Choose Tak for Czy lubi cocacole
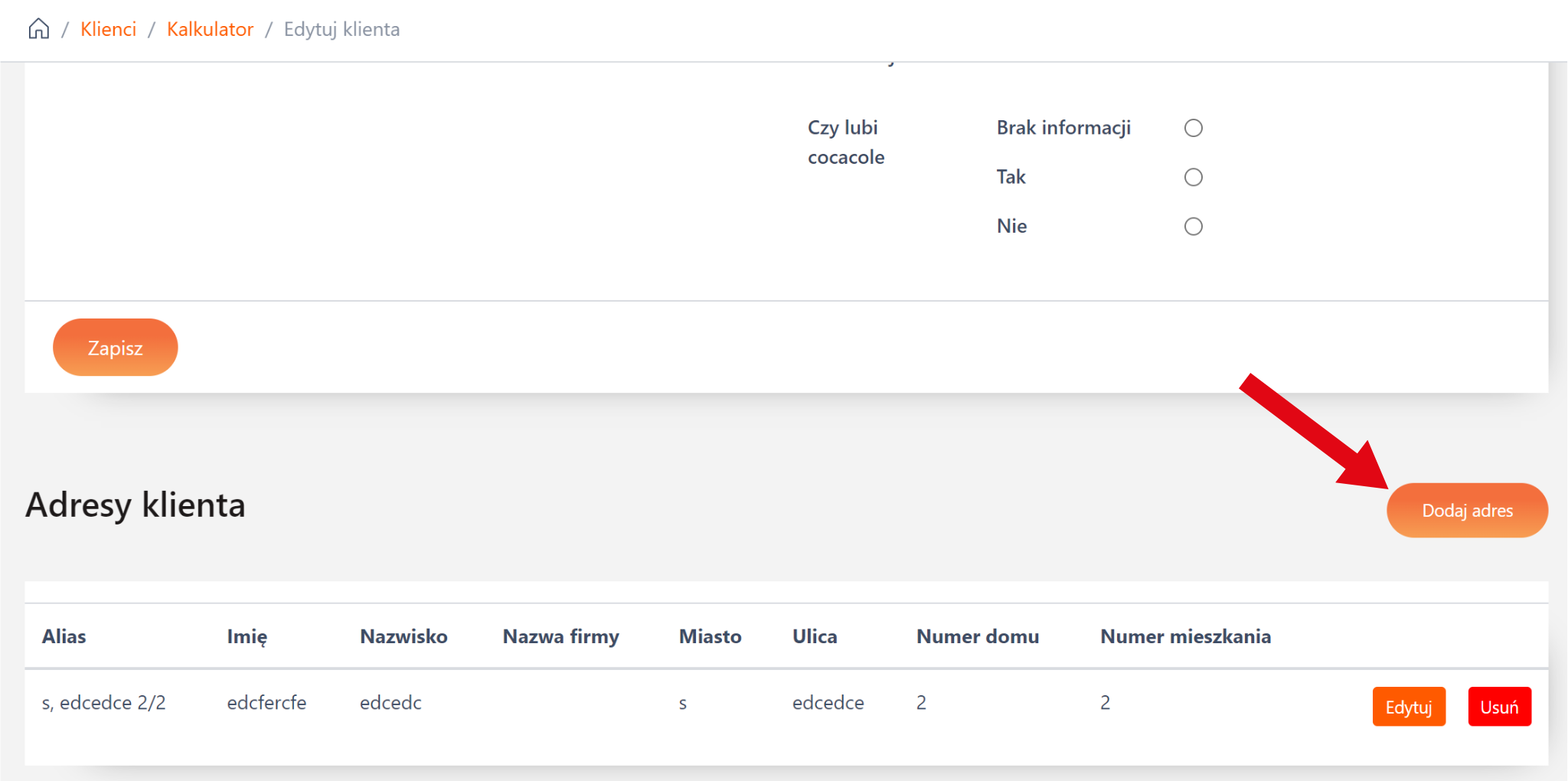1568x781 pixels. coord(1193,178)
